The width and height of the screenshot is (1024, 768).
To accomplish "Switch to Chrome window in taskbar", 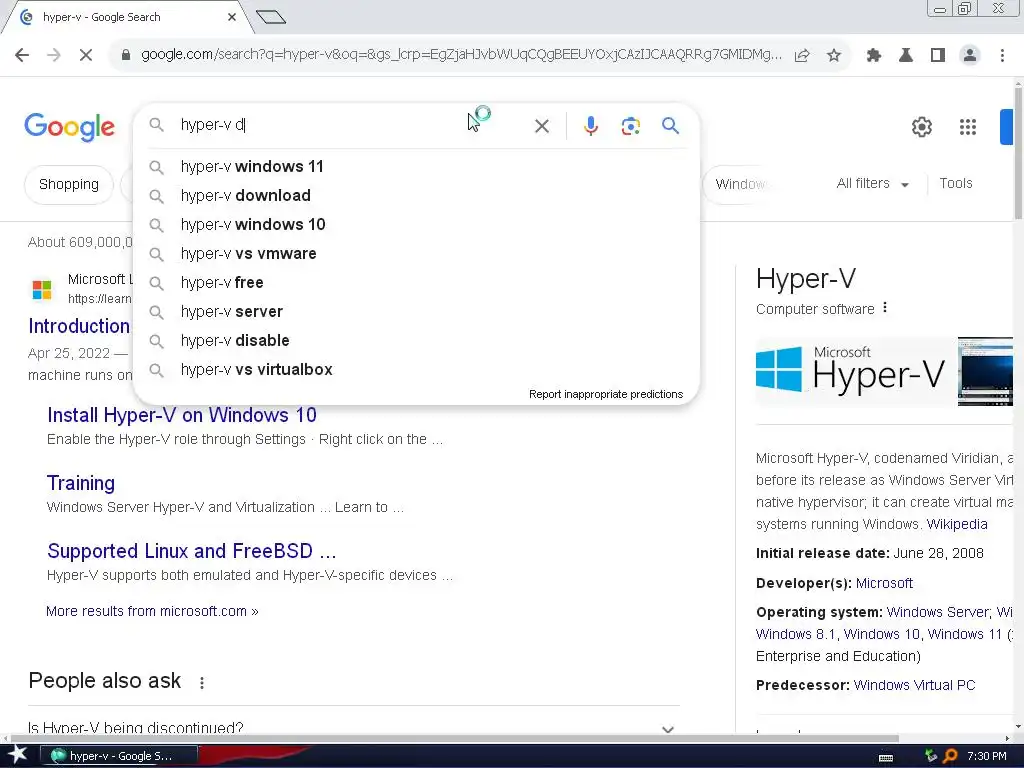I will (x=119, y=756).
